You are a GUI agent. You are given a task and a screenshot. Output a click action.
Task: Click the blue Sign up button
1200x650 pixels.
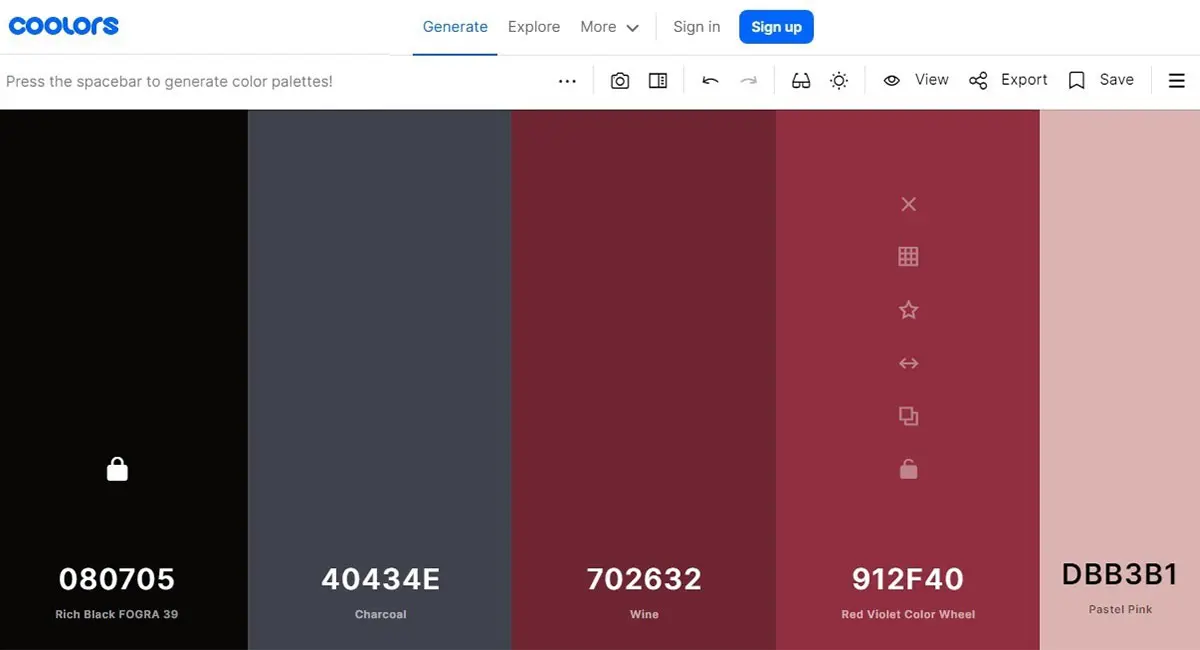tap(777, 27)
